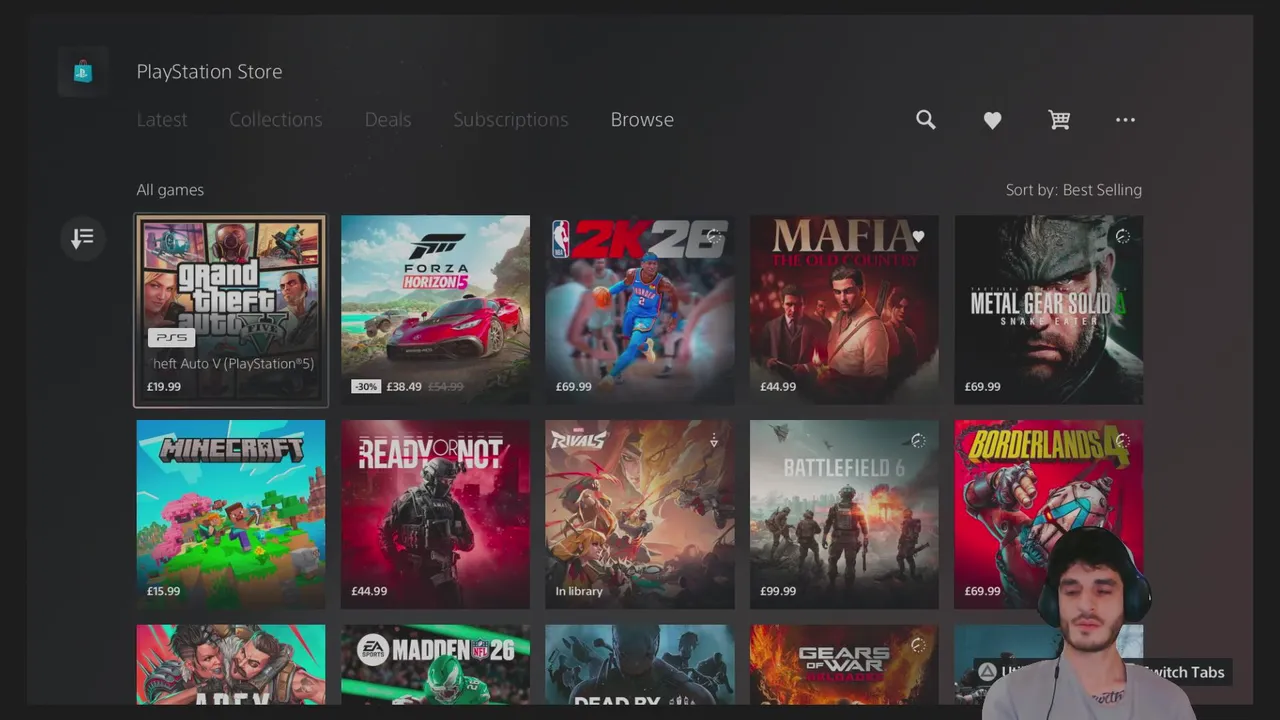
Task: Click the £38.49 price on Forza Horizon 5
Action: point(404,387)
